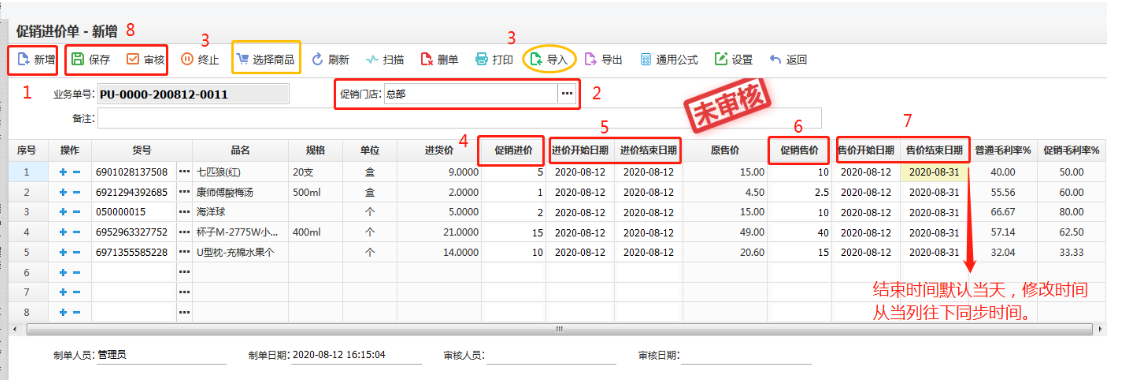Select the 海洋球 product name cell
The image size is (1121, 380).
click(240, 212)
